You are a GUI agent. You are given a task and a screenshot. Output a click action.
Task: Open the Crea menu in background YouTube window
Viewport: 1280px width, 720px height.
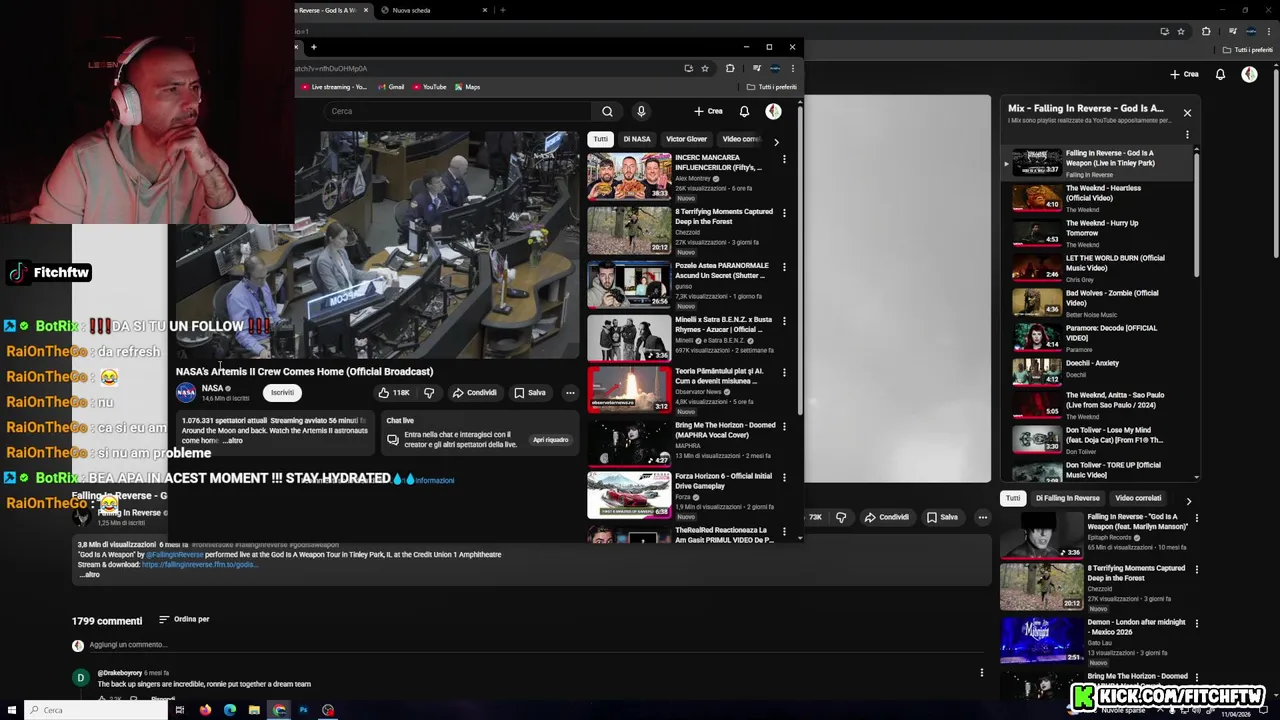[1184, 74]
